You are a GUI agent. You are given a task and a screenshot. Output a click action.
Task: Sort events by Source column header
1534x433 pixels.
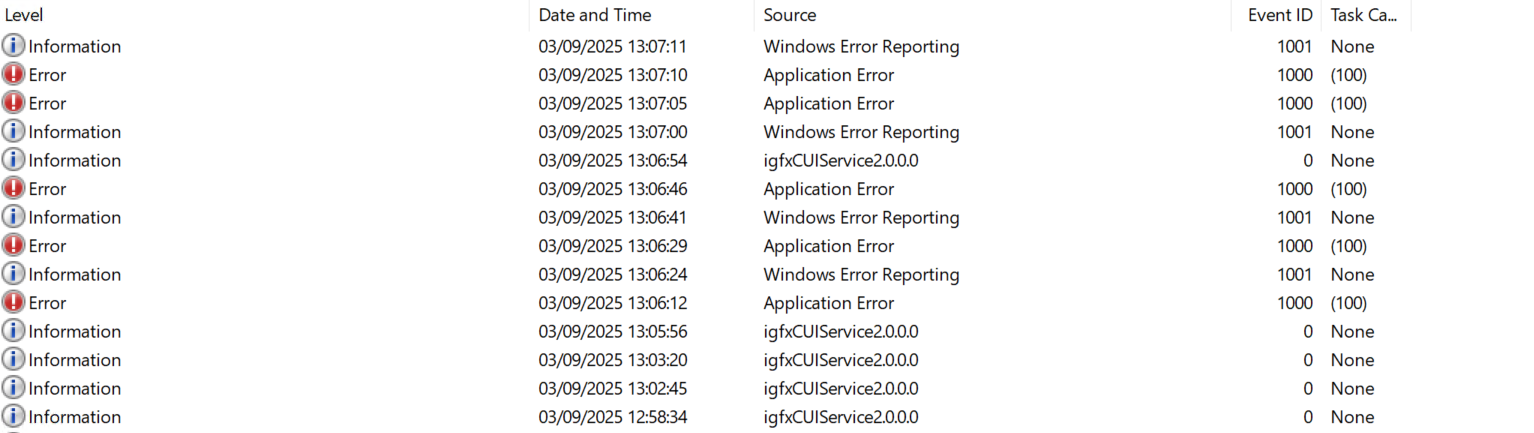993,15
